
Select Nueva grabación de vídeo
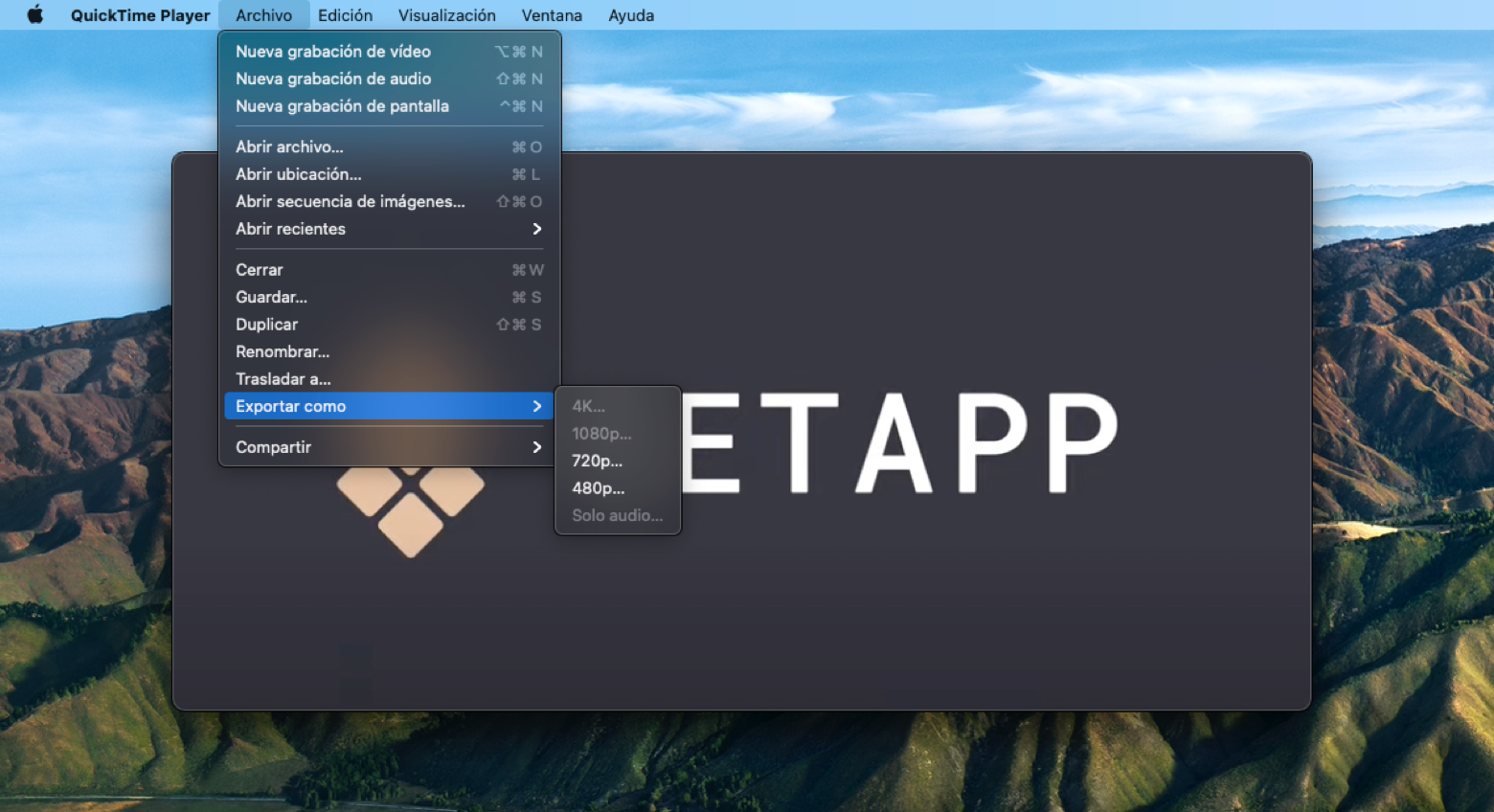pyautogui.click(x=333, y=51)
